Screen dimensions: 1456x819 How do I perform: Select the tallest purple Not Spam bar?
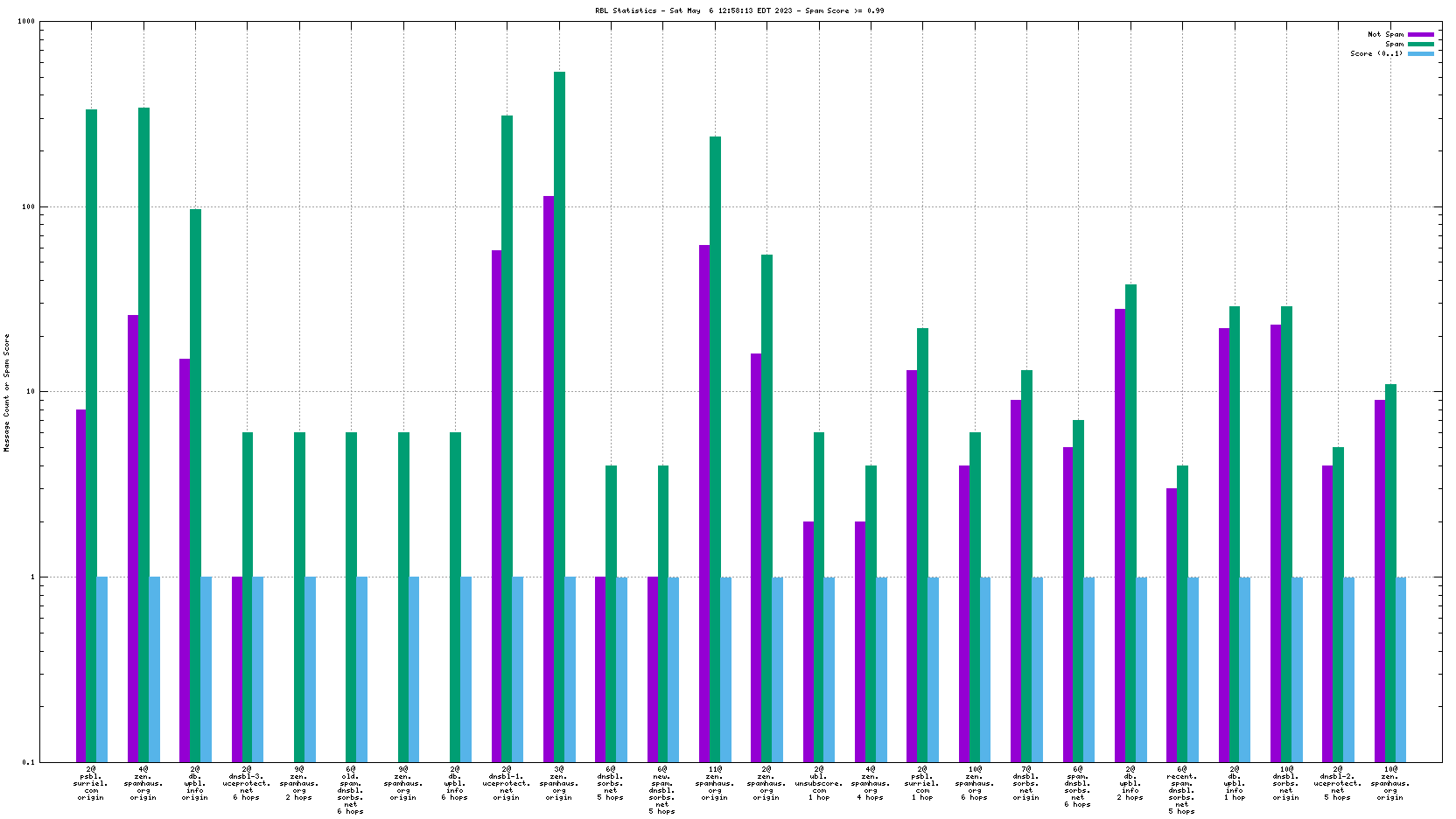549,478
